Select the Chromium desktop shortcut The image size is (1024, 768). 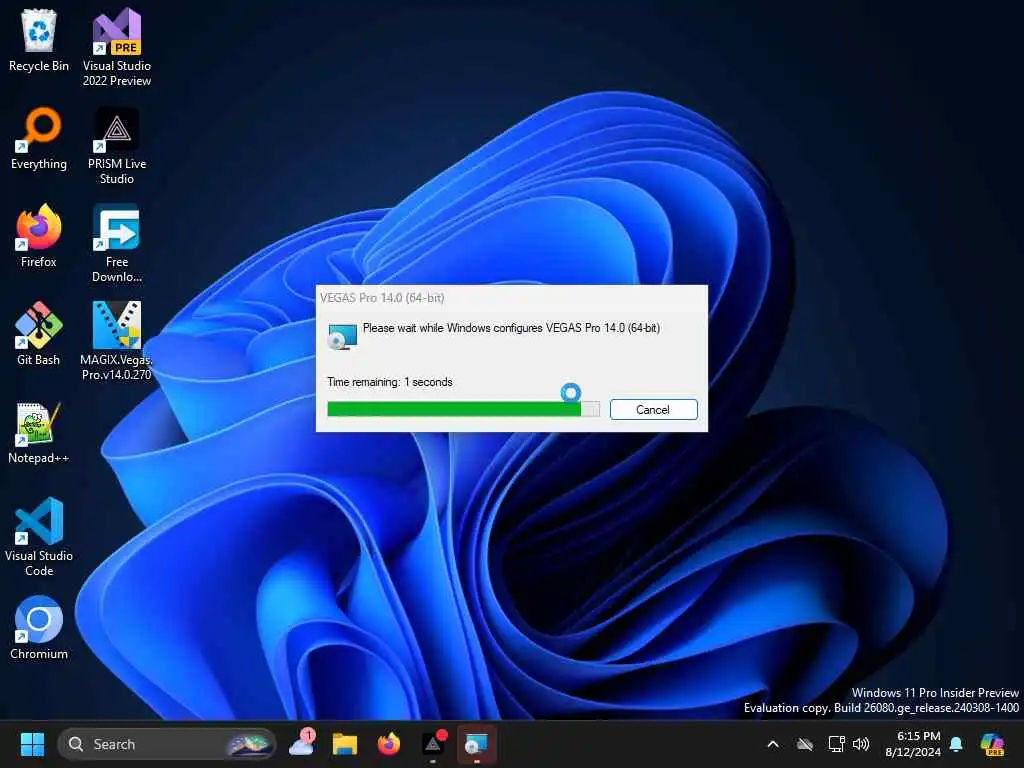point(39,628)
